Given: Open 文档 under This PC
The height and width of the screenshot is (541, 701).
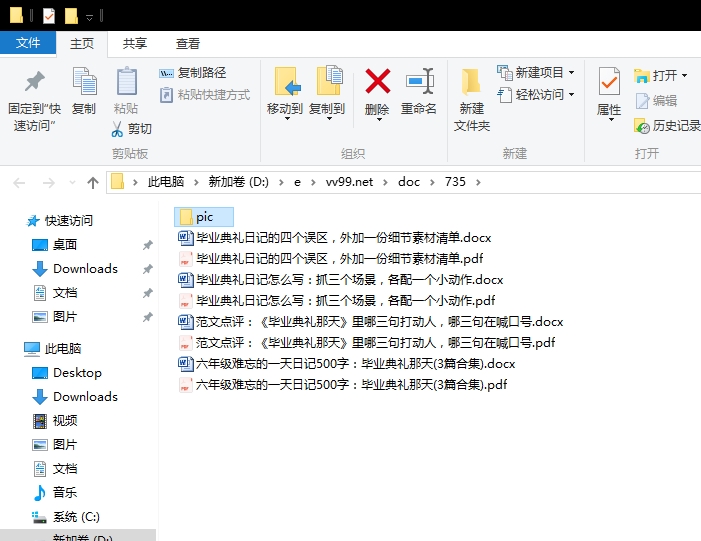Looking at the screenshot, I should pos(55,469).
